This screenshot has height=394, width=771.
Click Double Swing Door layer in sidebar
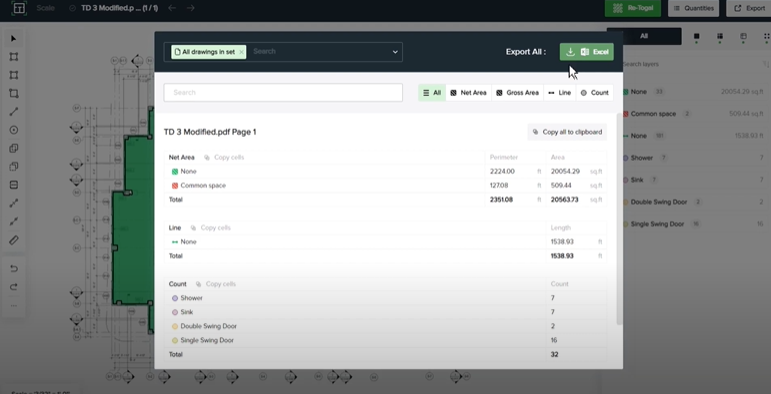click(693, 202)
